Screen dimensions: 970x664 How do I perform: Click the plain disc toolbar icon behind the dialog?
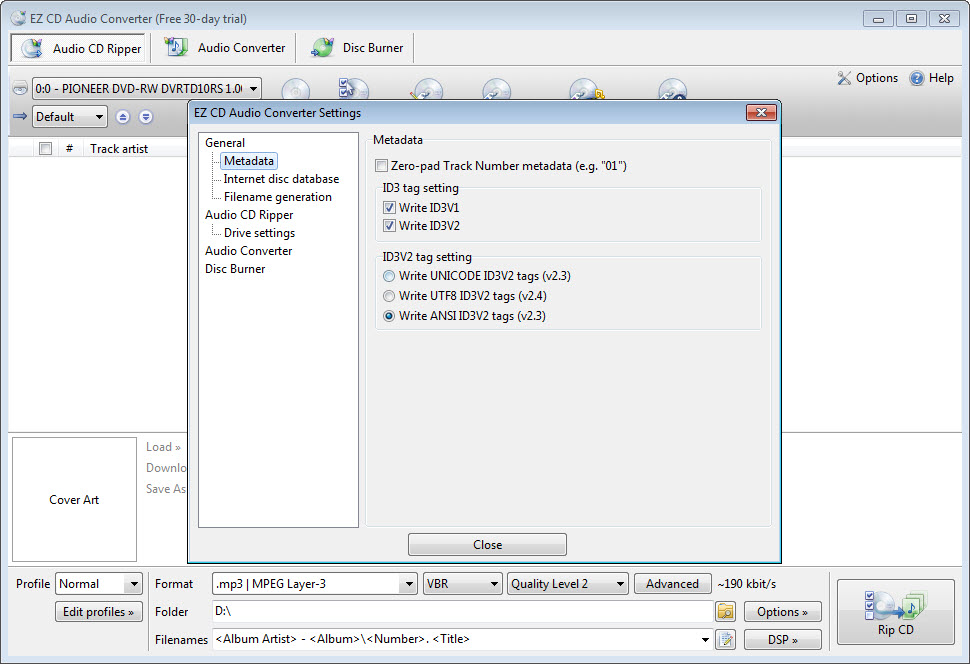click(295, 90)
